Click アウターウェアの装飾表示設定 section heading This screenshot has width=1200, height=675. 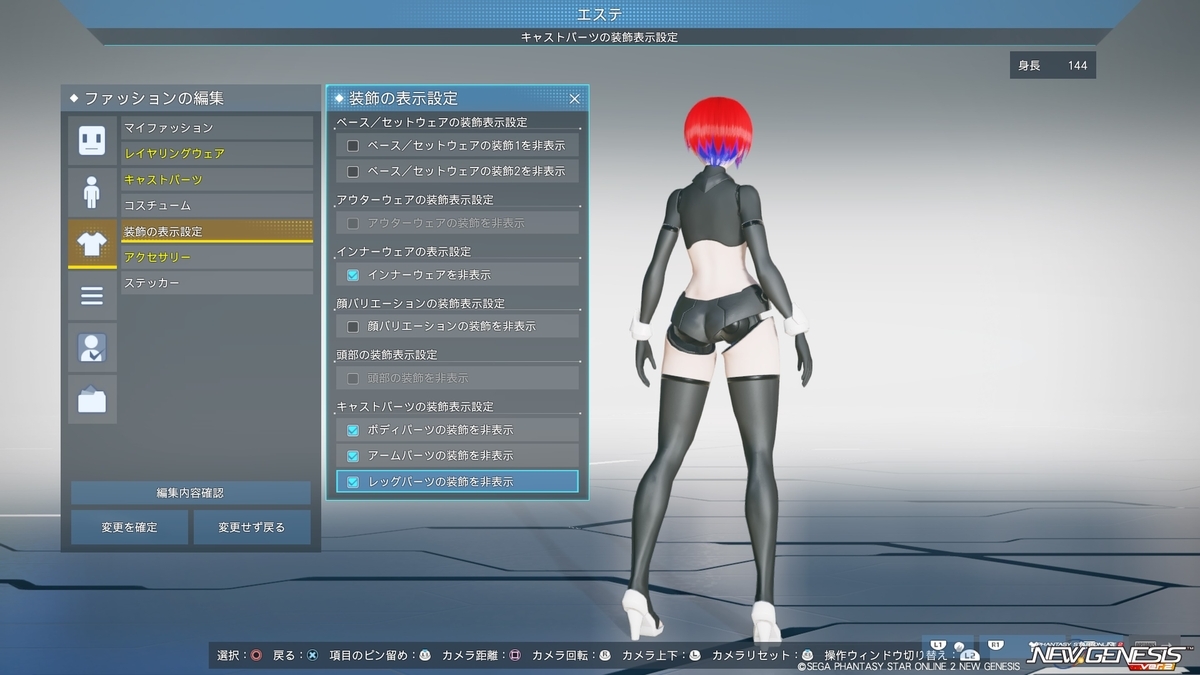point(415,200)
